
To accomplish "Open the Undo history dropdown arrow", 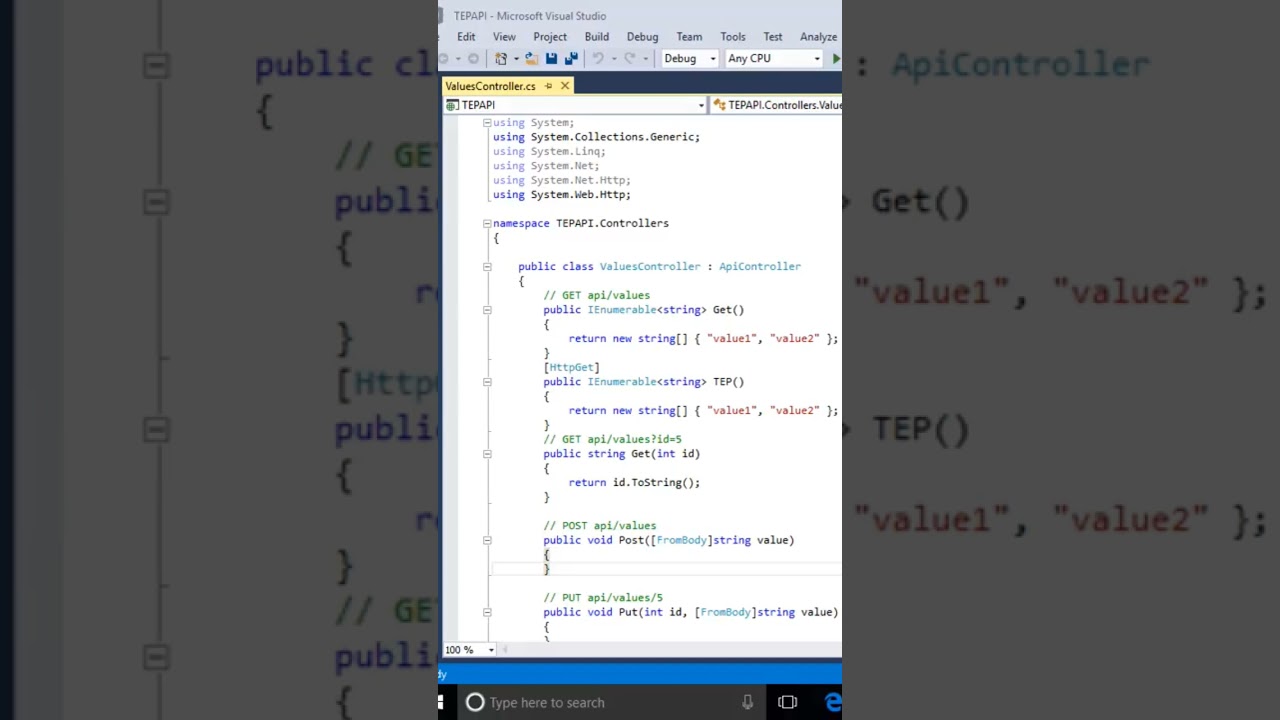I will pyautogui.click(x=613, y=59).
